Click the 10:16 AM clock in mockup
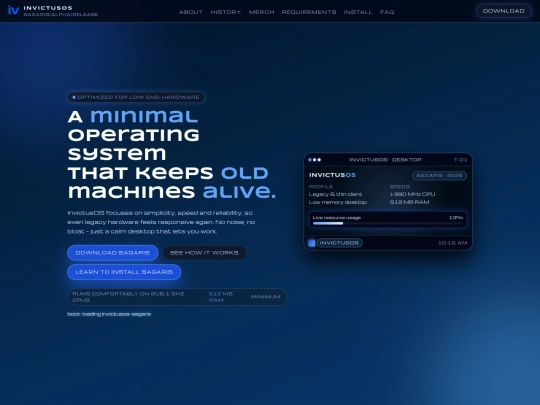The height and width of the screenshot is (405, 540). [x=453, y=243]
